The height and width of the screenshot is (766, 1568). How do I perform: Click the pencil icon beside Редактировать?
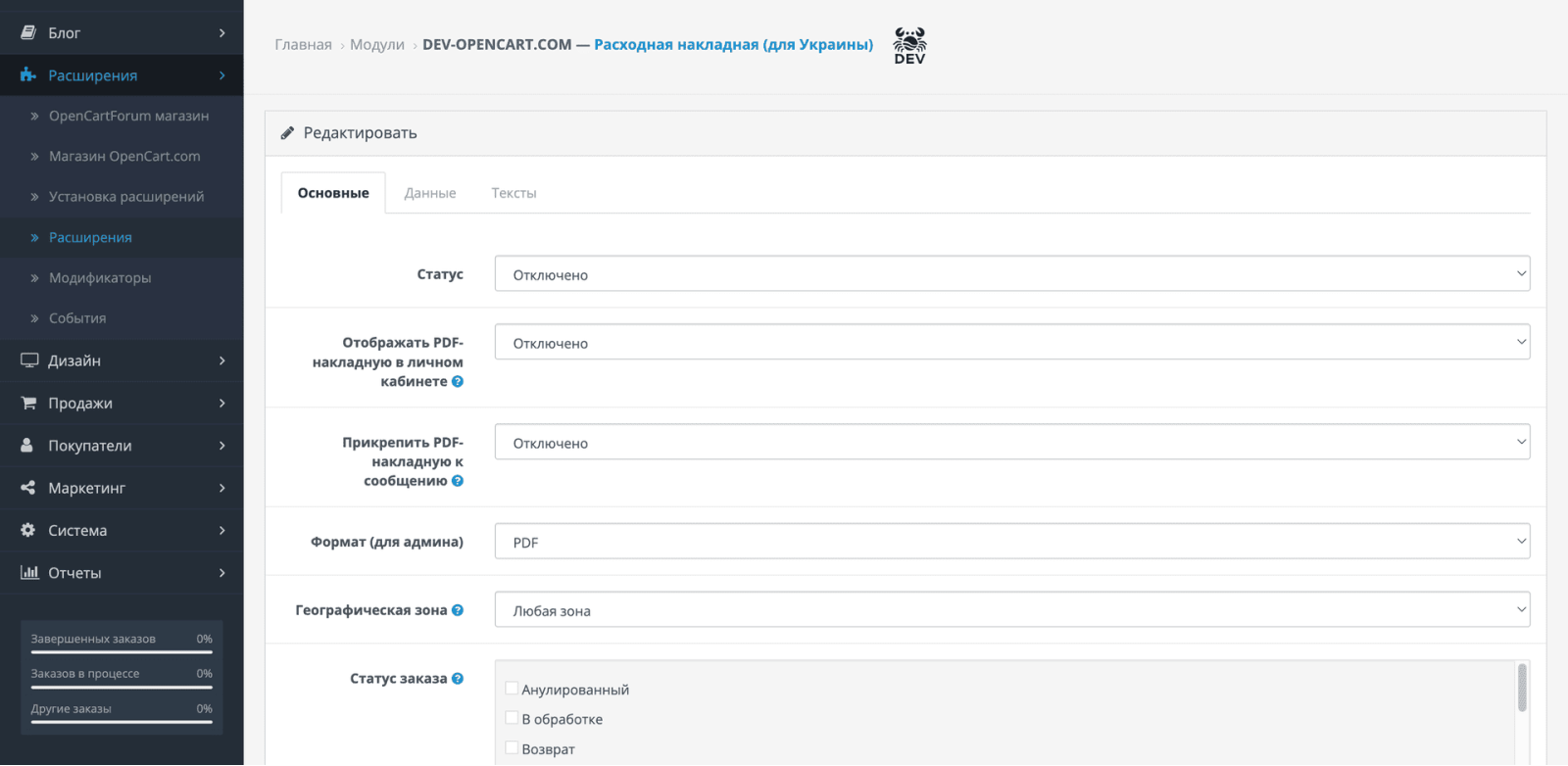[287, 133]
